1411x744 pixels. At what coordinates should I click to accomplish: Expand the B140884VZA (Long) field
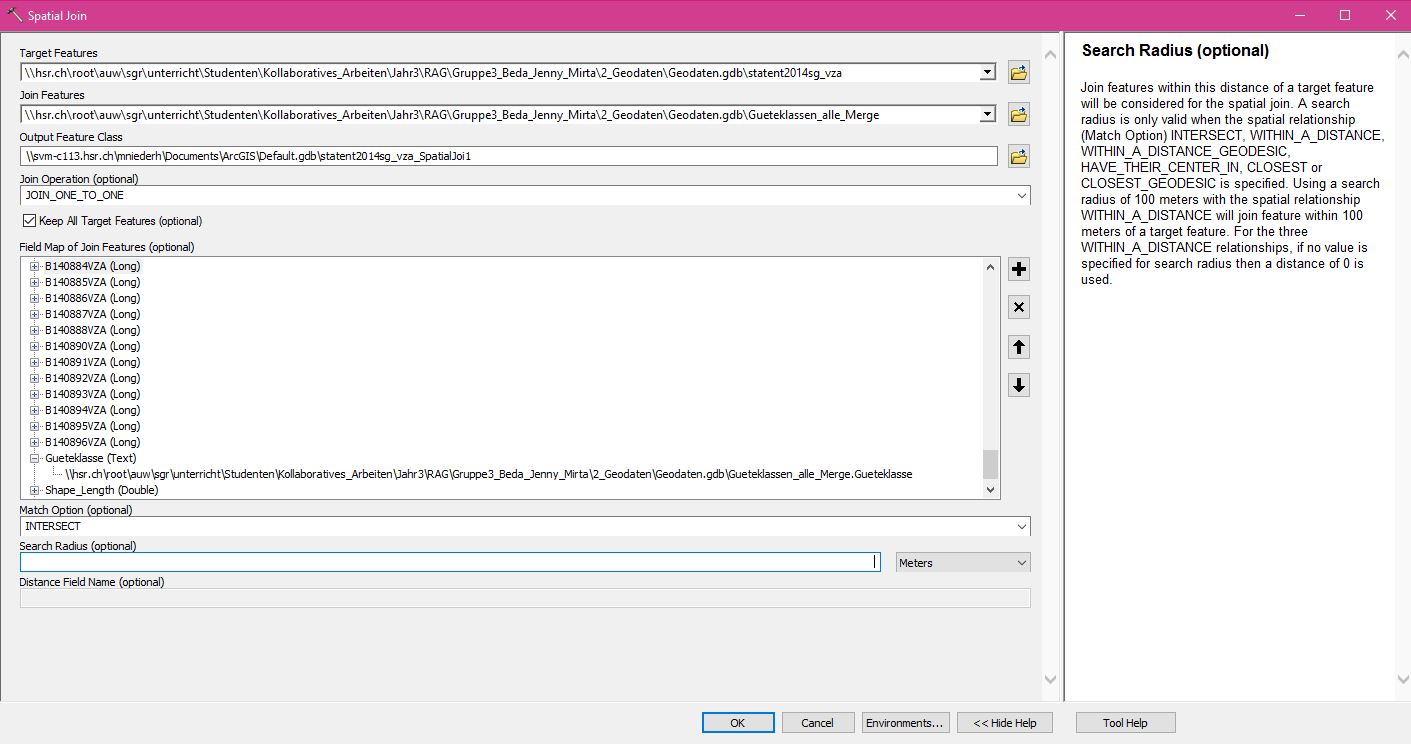(x=35, y=266)
